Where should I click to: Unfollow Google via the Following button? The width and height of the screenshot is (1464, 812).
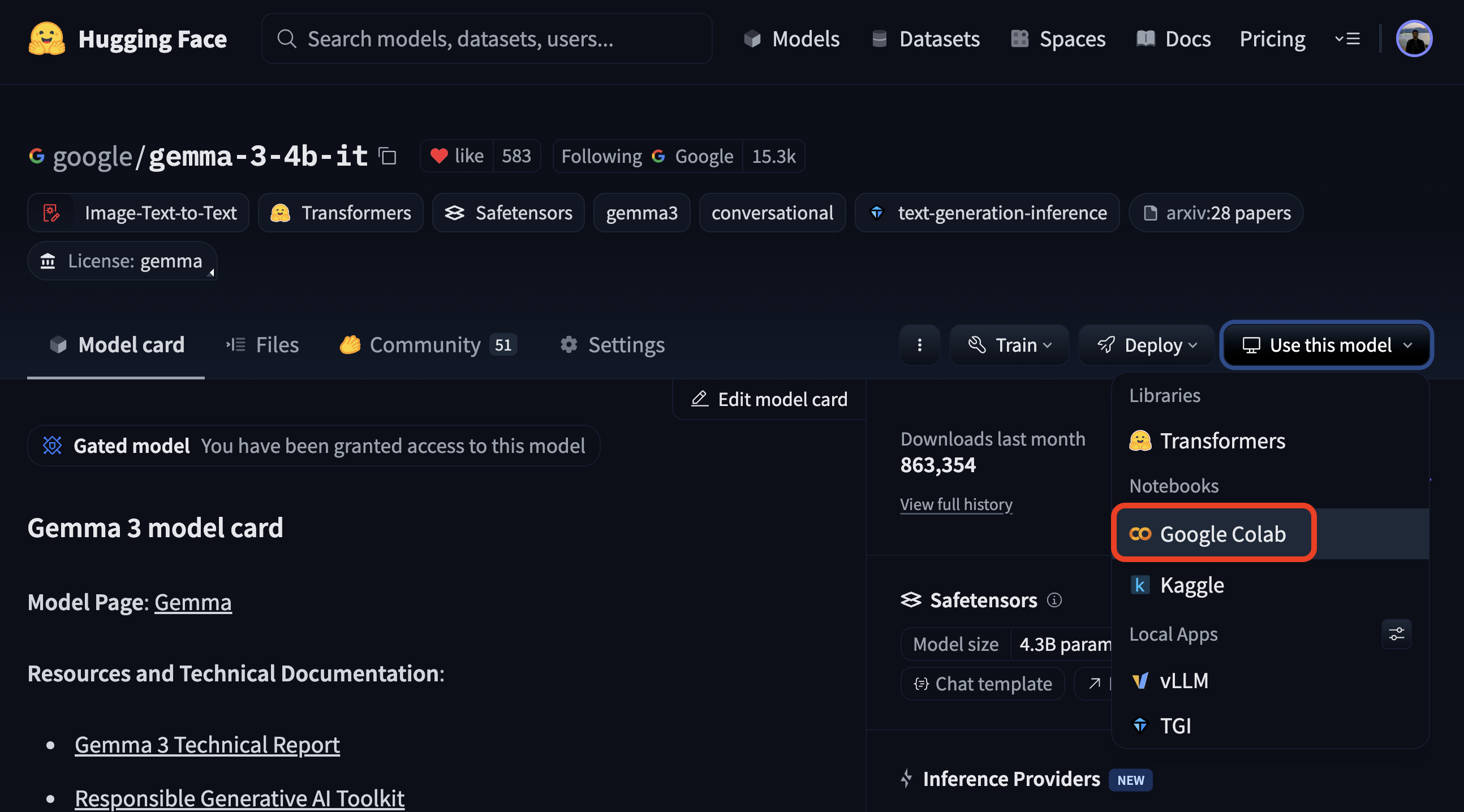601,156
